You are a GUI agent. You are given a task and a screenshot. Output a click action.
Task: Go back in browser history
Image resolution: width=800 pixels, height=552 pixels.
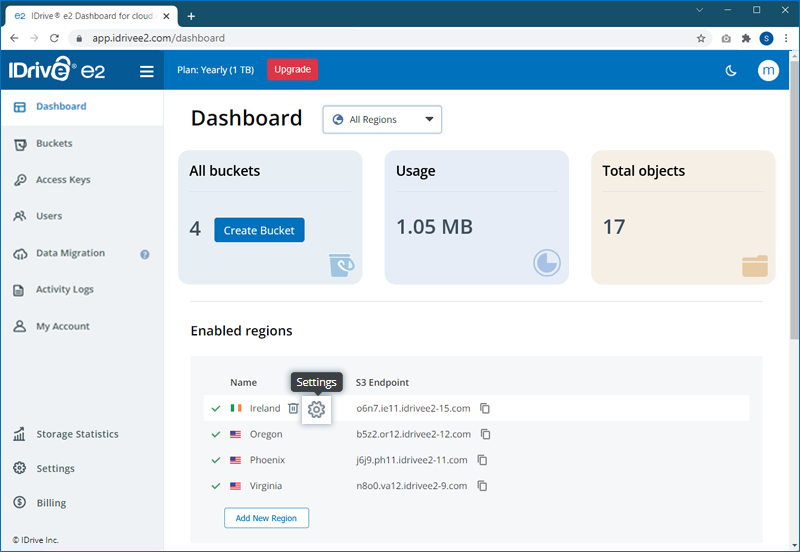pyautogui.click(x=14, y=38)
